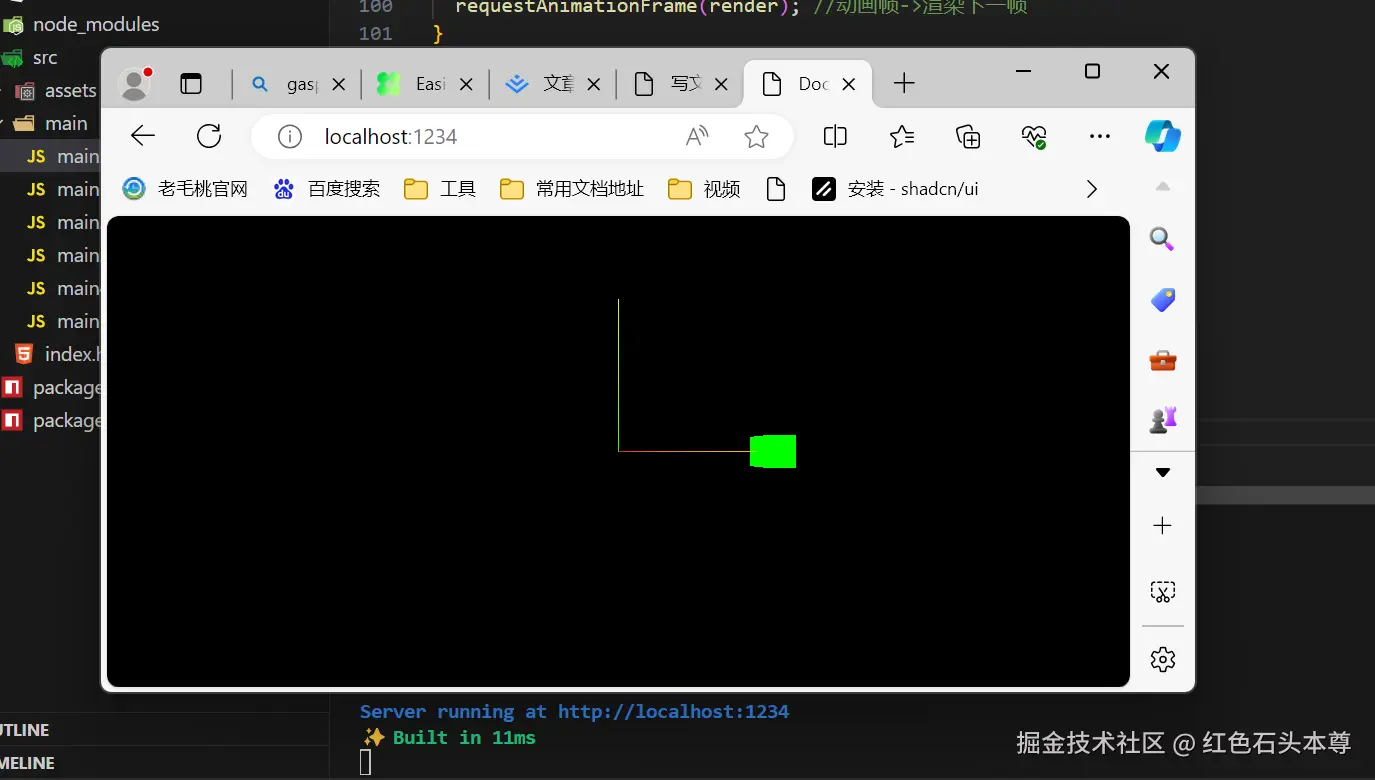The height and width of the screenshot is (780, 1375).
Task: Take a screenshot from the sidebar
Action: click(1162, 592)
